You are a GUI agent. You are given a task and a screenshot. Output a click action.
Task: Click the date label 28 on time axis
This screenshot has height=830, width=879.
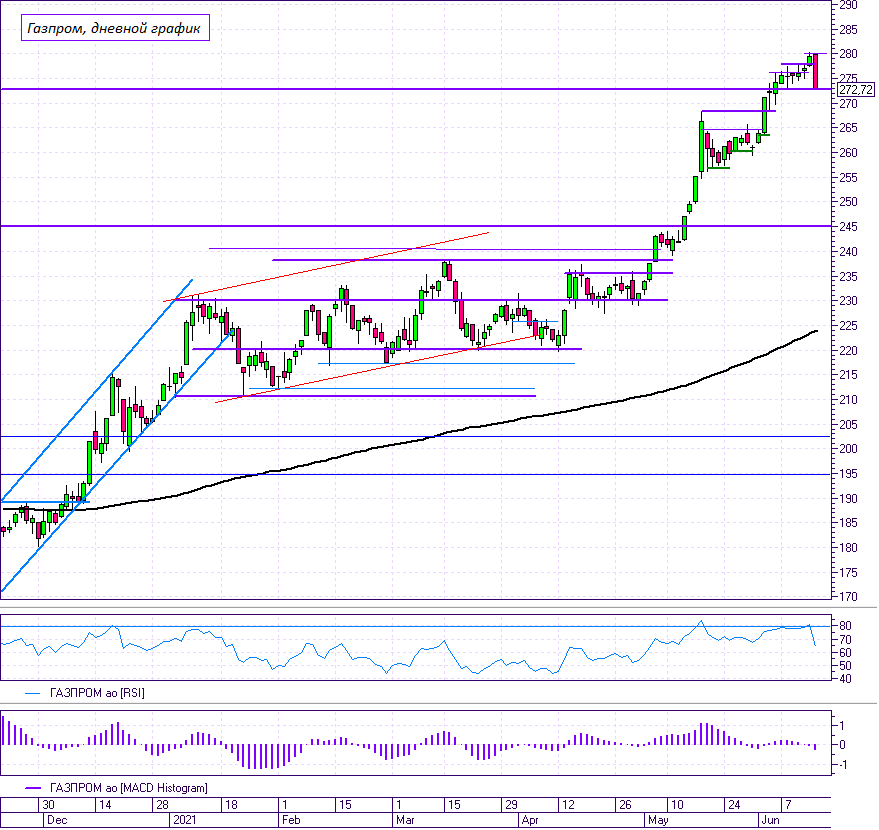163,805
